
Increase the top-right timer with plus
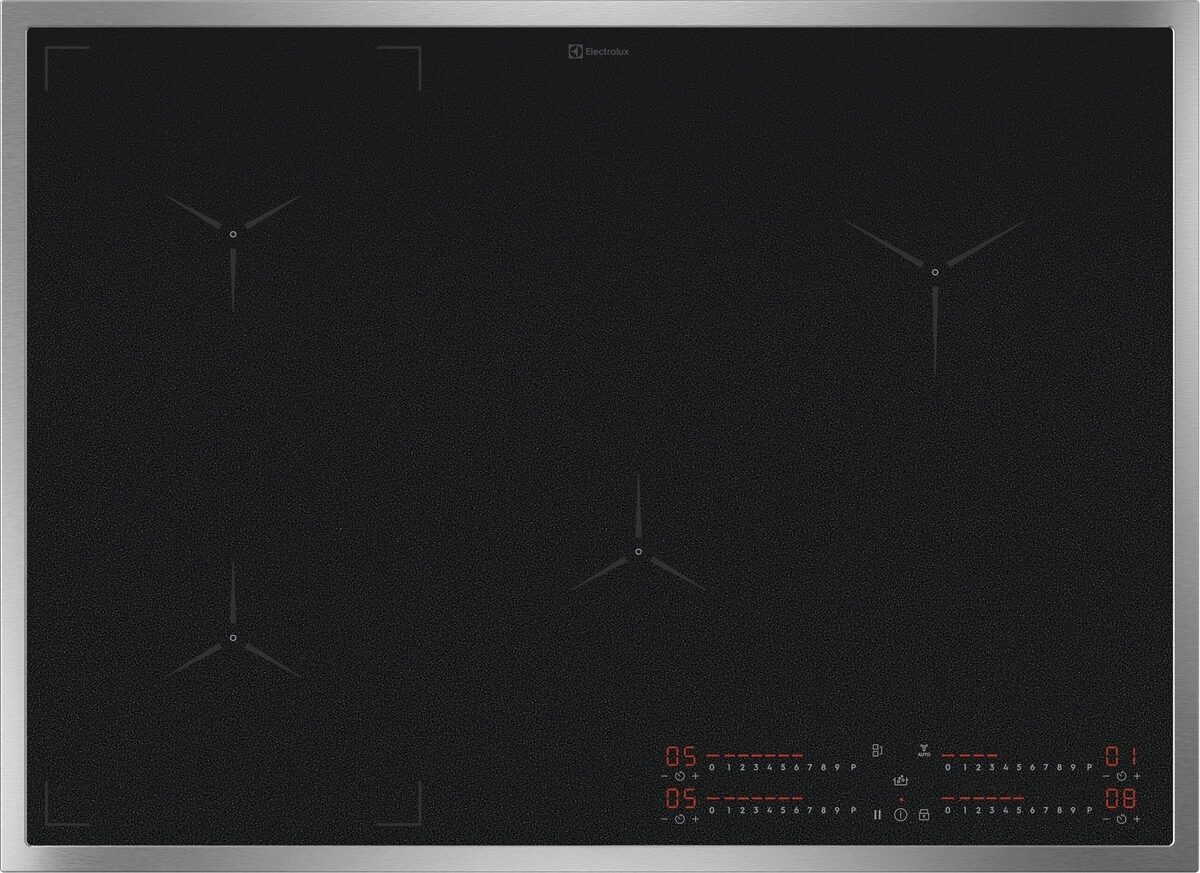(x=1137, y=776)
